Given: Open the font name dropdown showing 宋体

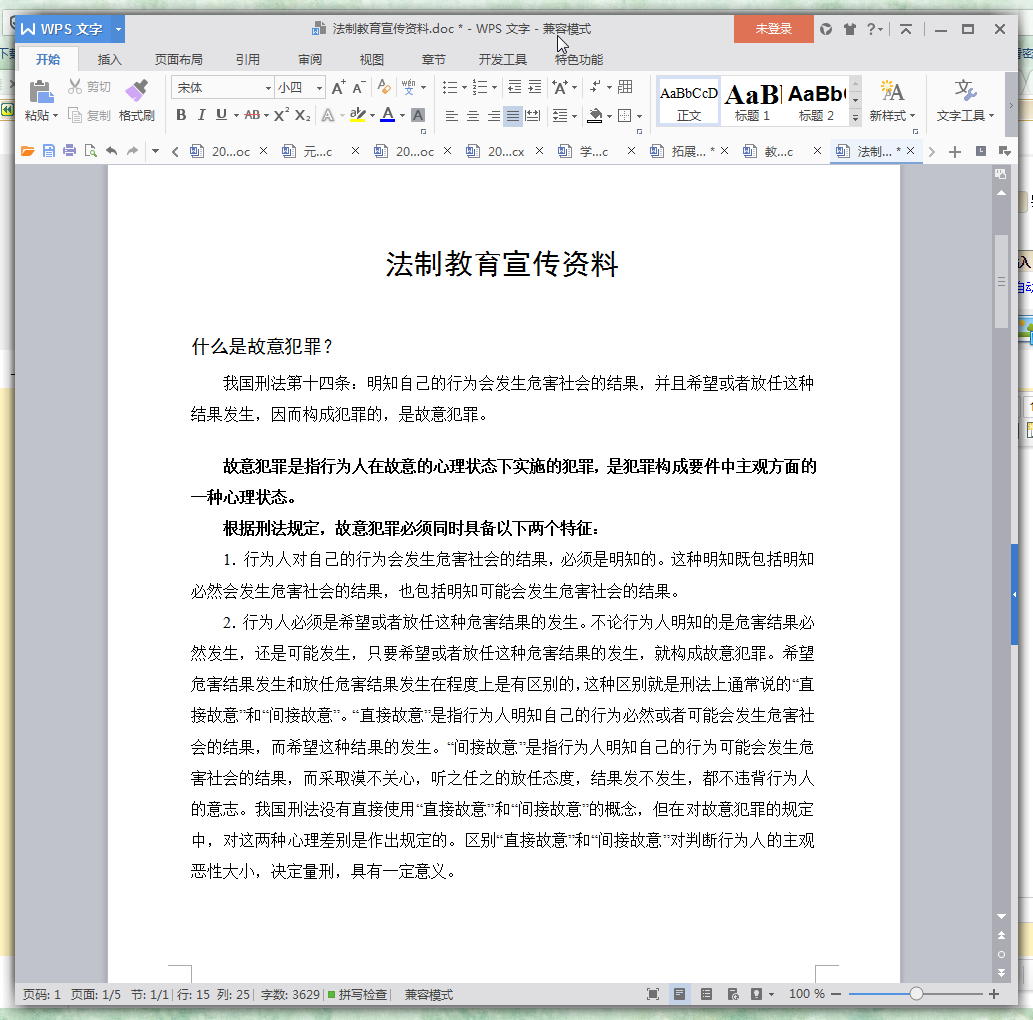Looking at the screenshot, I should (222, 88).
